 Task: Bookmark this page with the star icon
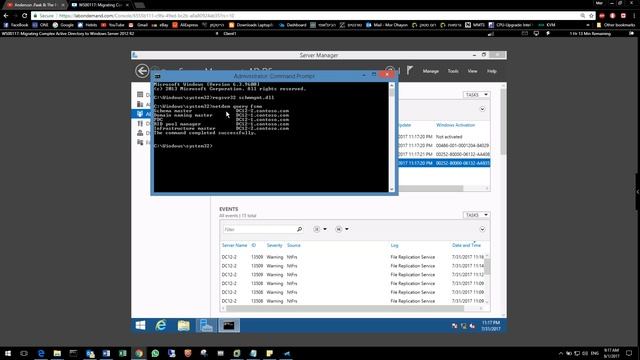point(591,16)
